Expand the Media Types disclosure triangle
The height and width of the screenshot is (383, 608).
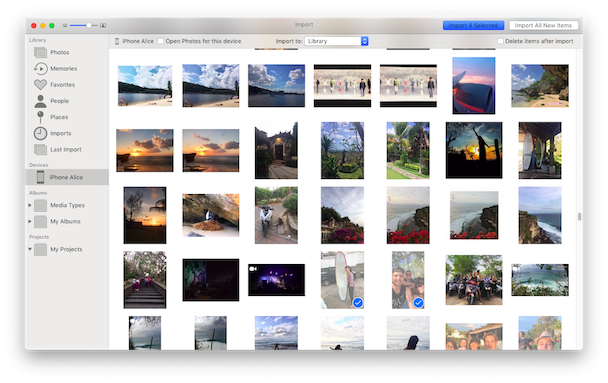click(30, 205)
